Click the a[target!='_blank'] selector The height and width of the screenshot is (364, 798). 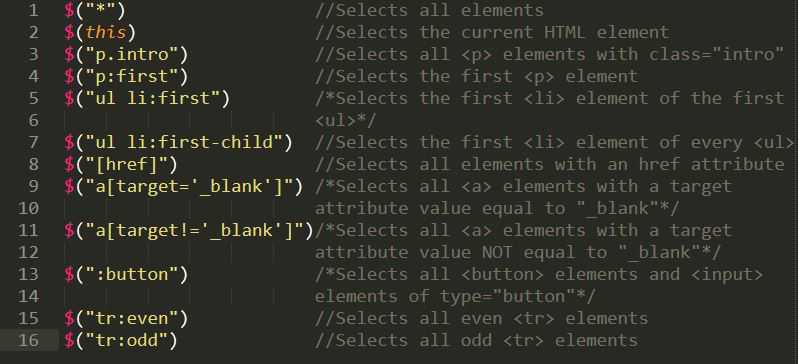point(194,230)
